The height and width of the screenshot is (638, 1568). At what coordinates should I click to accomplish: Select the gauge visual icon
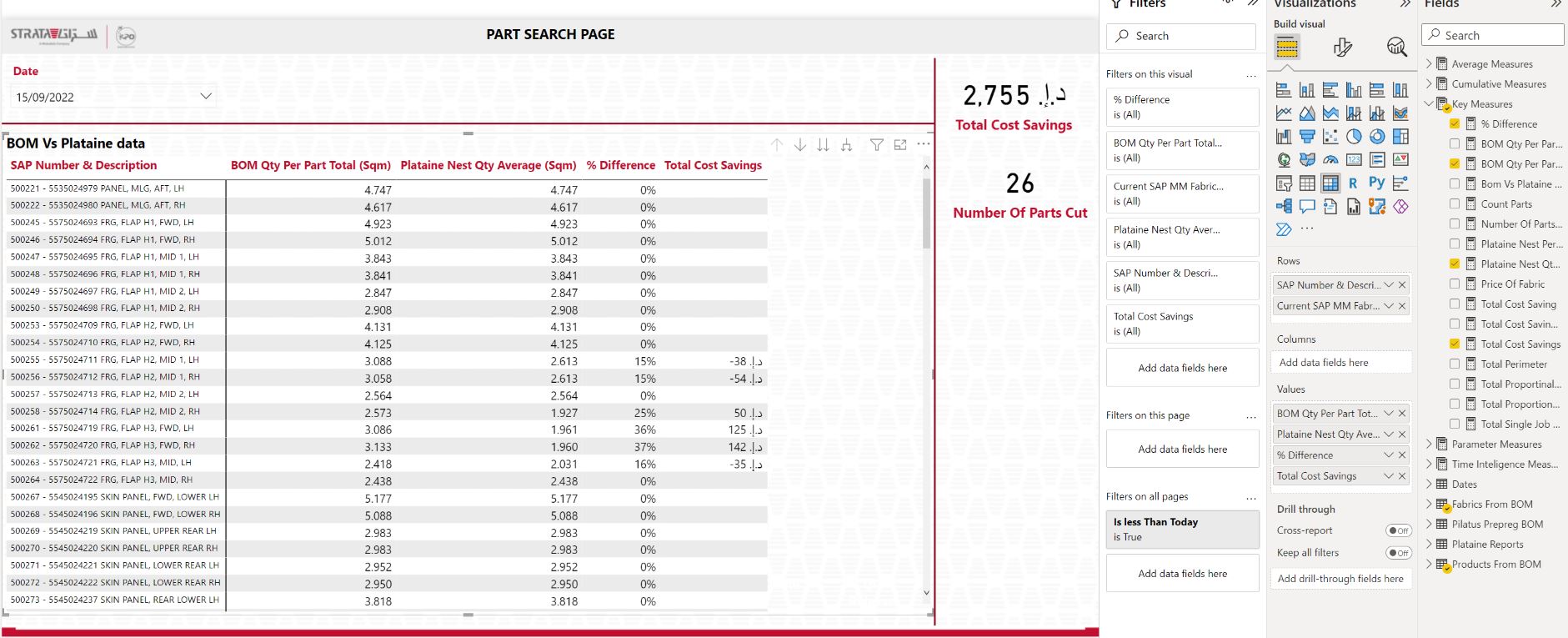(x=1330, y=159)
